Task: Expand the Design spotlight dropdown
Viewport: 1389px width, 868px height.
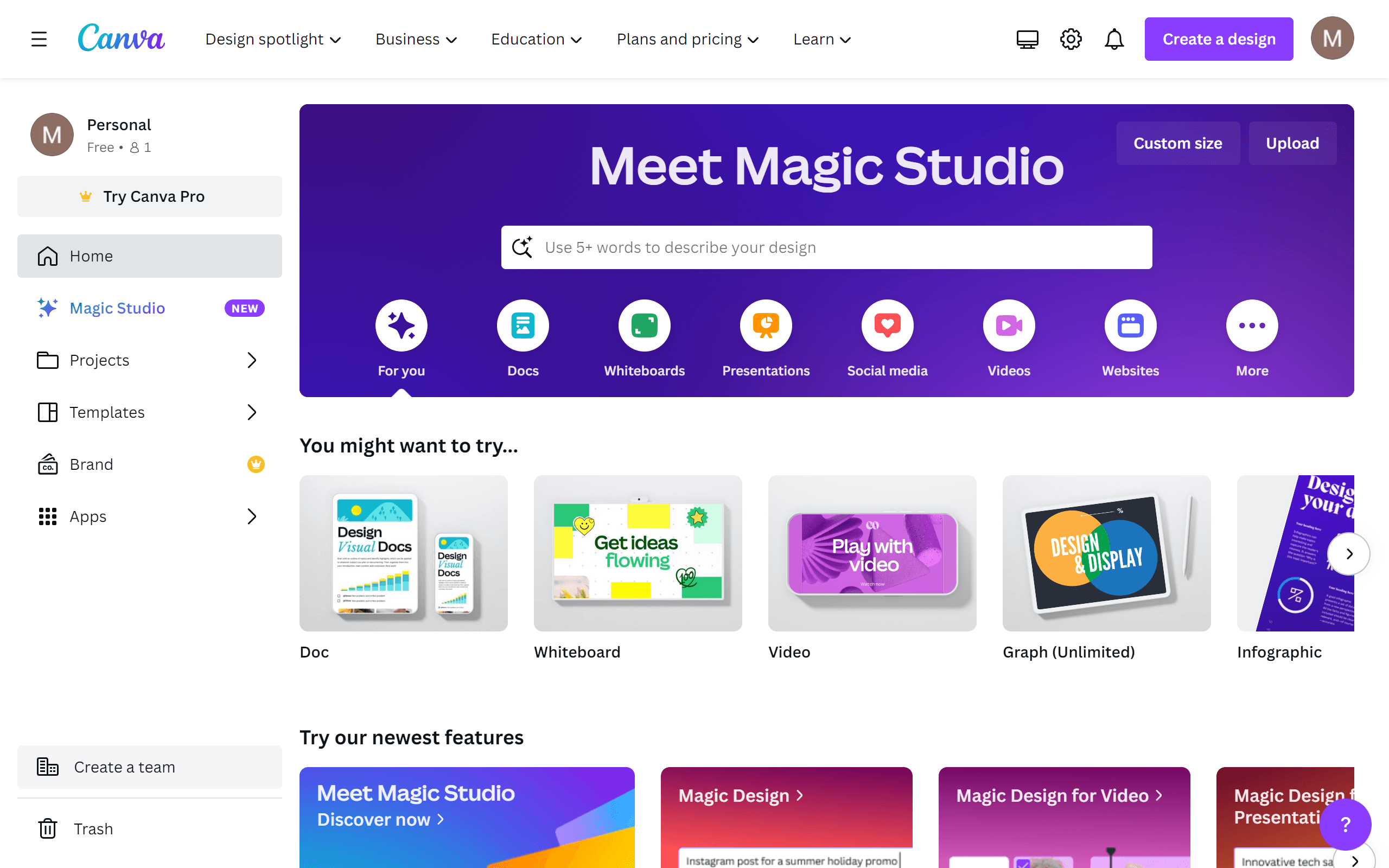Action: pyautogui.click(x=273, y=39)
